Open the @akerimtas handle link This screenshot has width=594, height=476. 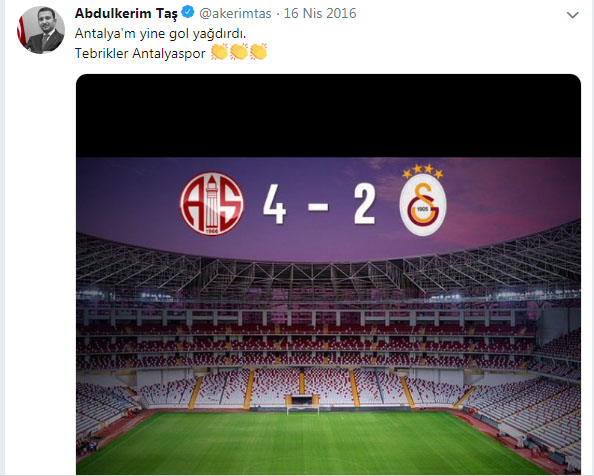click(x=235, y=14)
